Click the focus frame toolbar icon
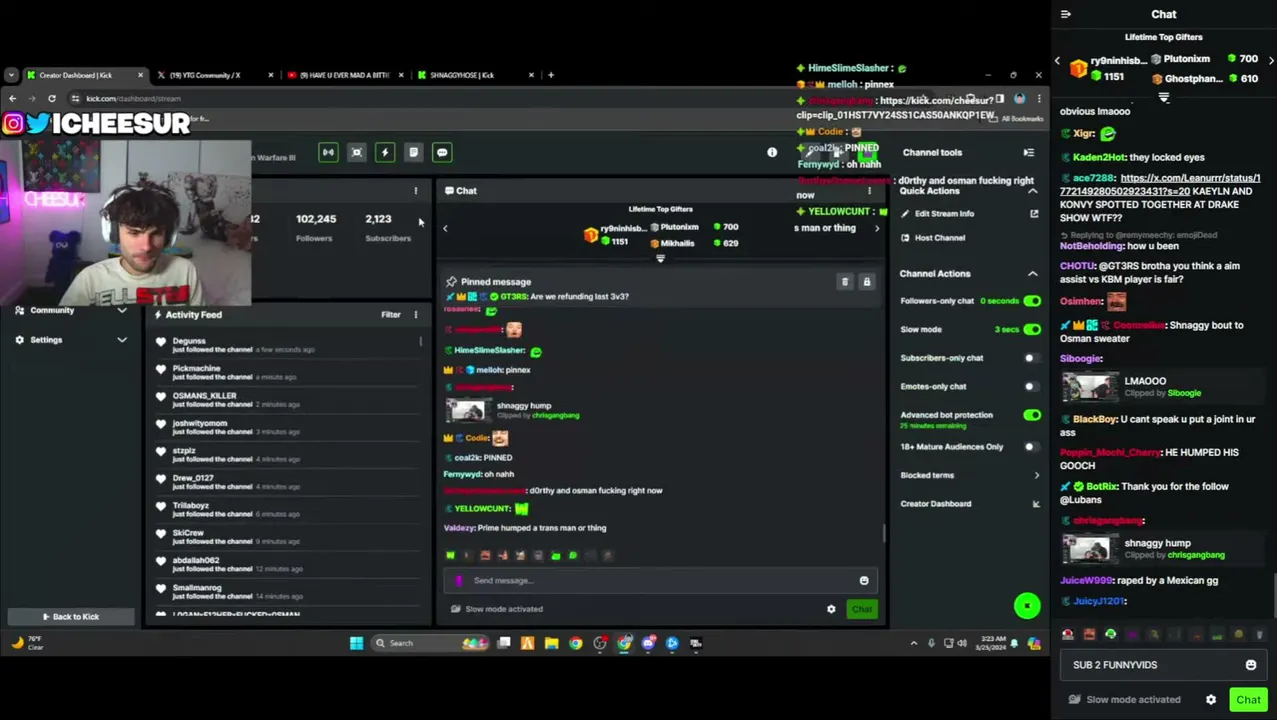Screen dimensions: 1277x720 (356, 152)
